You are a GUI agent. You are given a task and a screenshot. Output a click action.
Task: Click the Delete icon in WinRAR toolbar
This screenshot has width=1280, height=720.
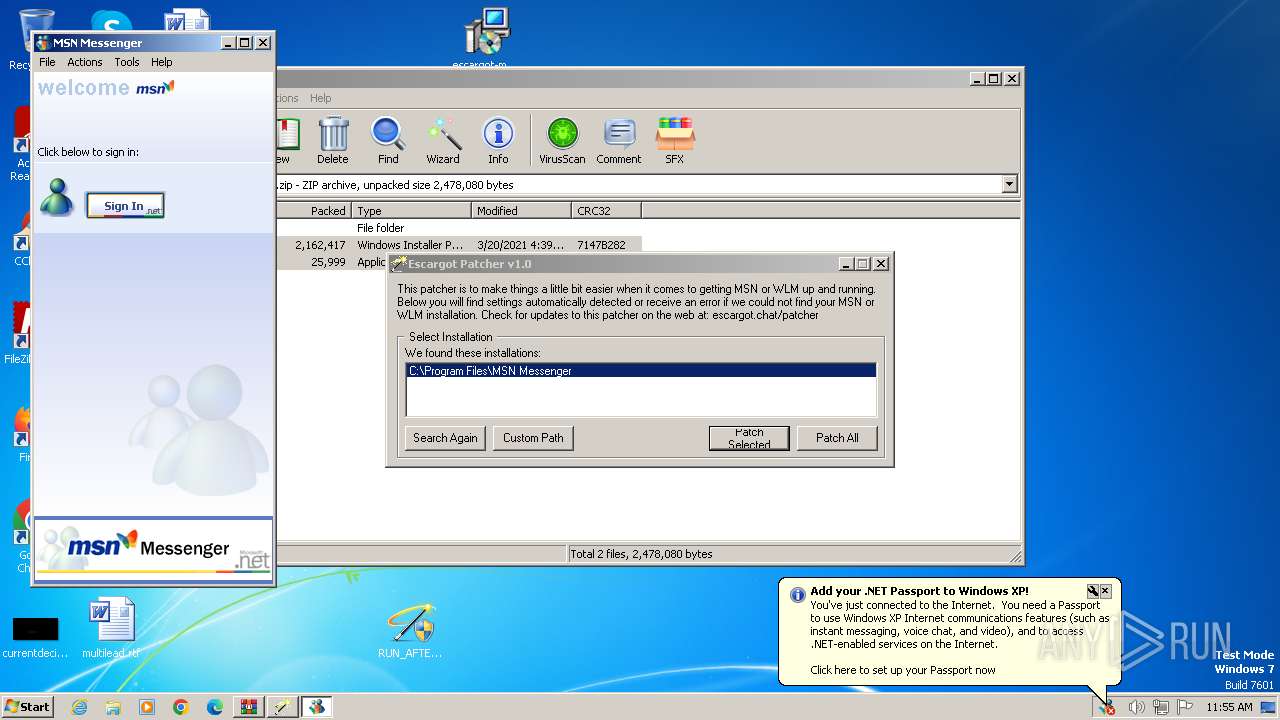pyautogui.click(x=333, y=140)
